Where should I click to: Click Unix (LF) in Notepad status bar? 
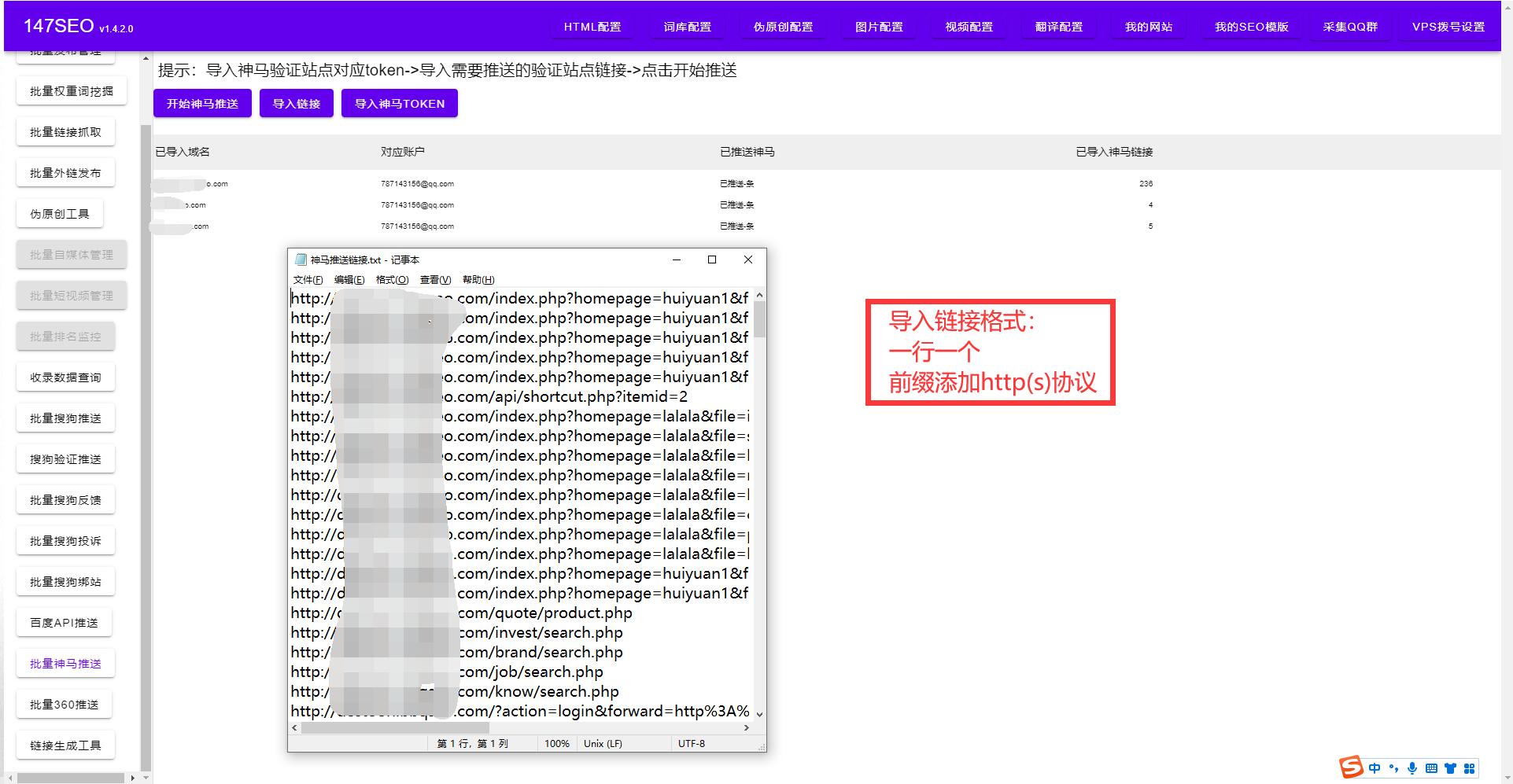pyautogui.click(x=603, y=744)
